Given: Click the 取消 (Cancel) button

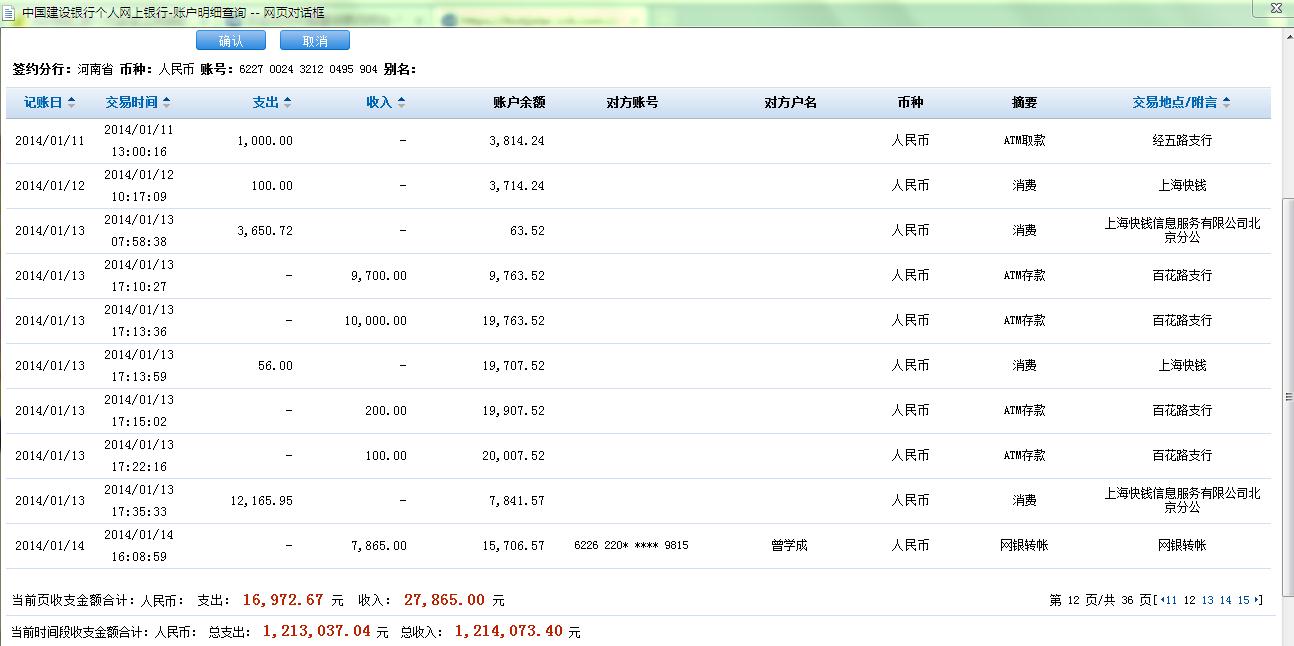Looking at the screenshot, I should point(314,41).
